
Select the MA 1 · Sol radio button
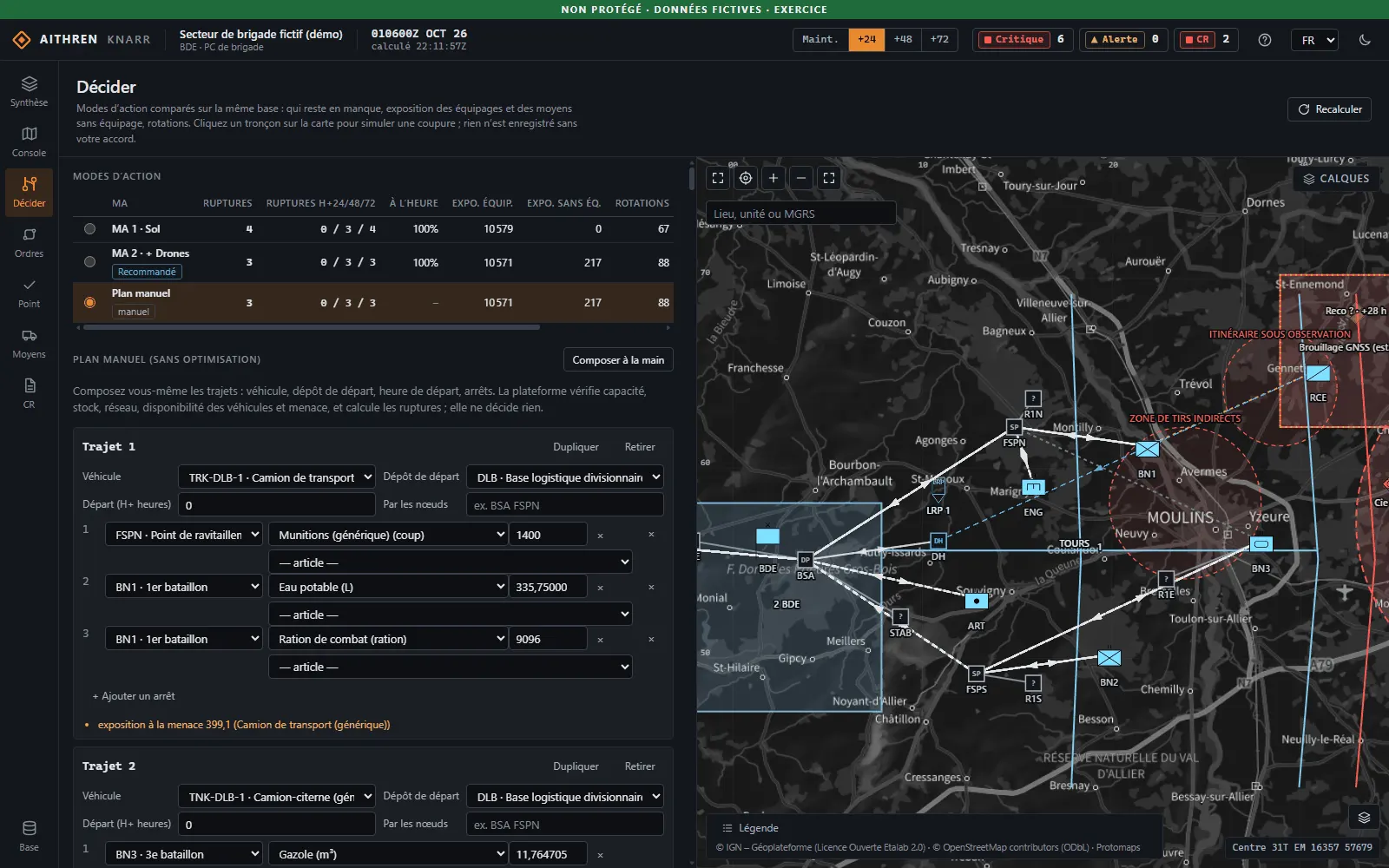click(89, 229)
